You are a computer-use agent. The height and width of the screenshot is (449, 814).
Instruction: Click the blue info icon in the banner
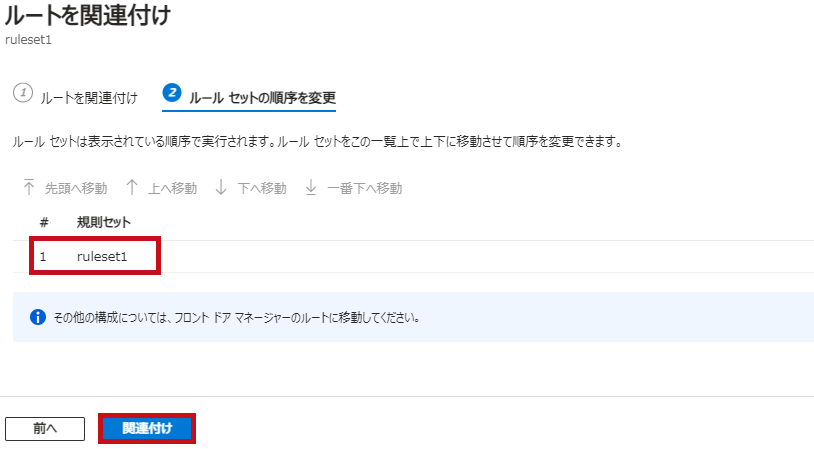(x=38, y=317)
